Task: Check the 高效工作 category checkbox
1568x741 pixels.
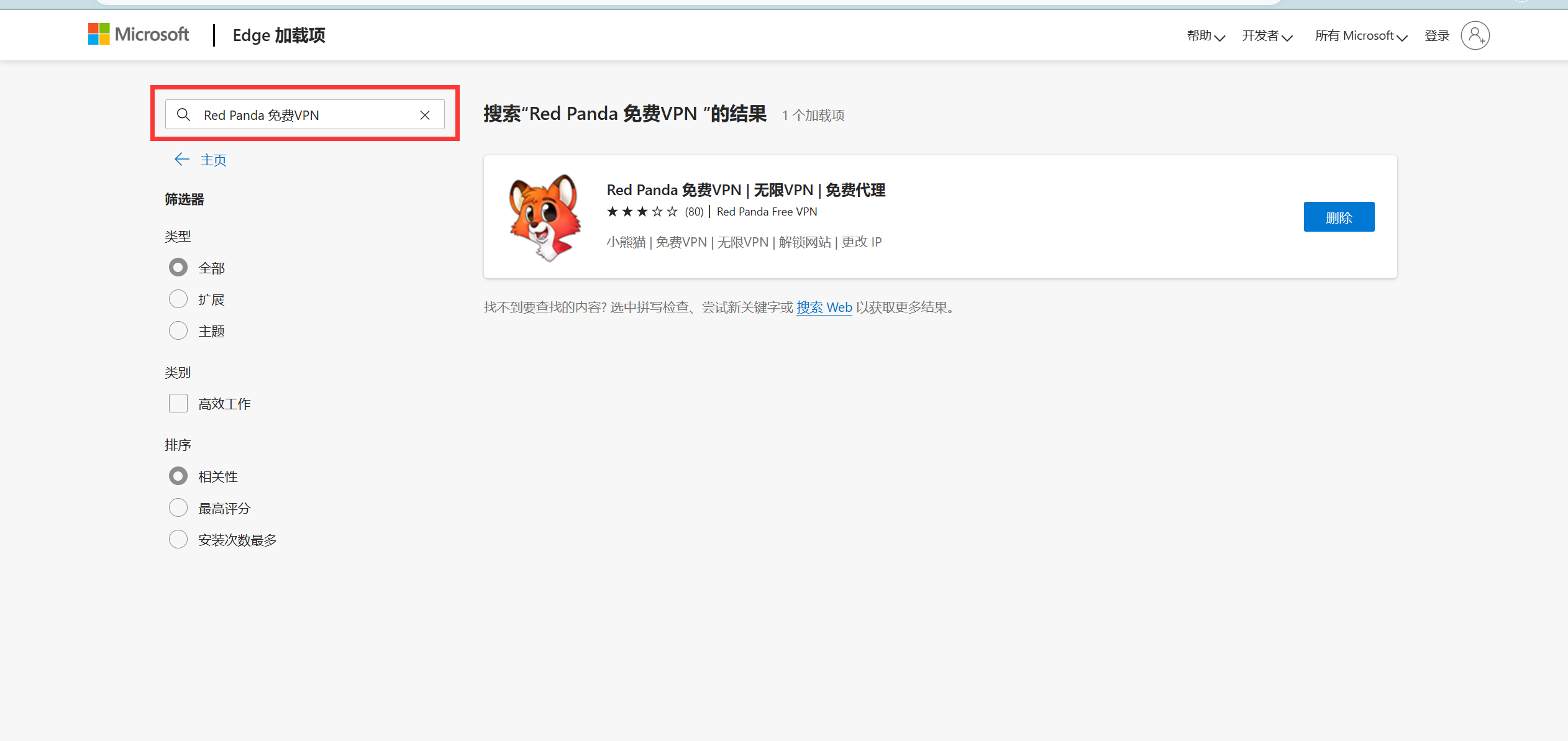Action: 178,404
